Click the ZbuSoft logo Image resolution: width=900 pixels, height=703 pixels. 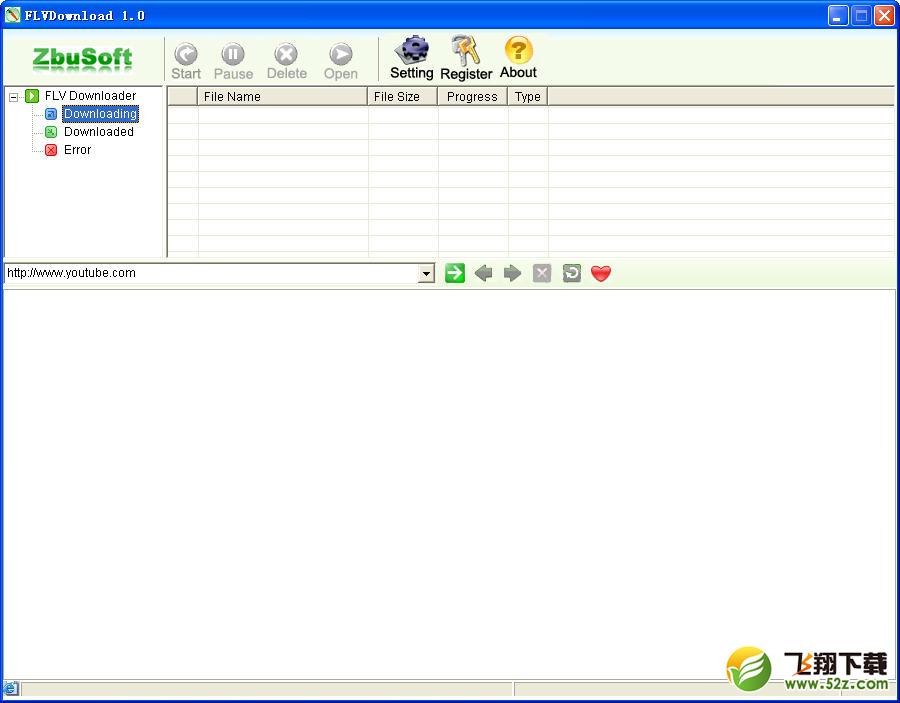point(83,60)
